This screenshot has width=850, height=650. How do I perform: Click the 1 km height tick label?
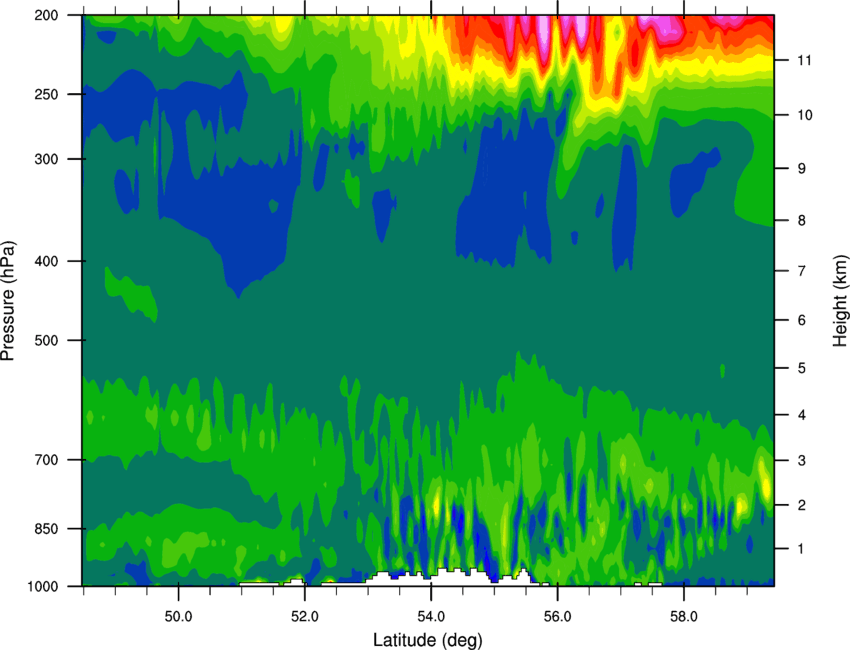(x=801, y=549)
